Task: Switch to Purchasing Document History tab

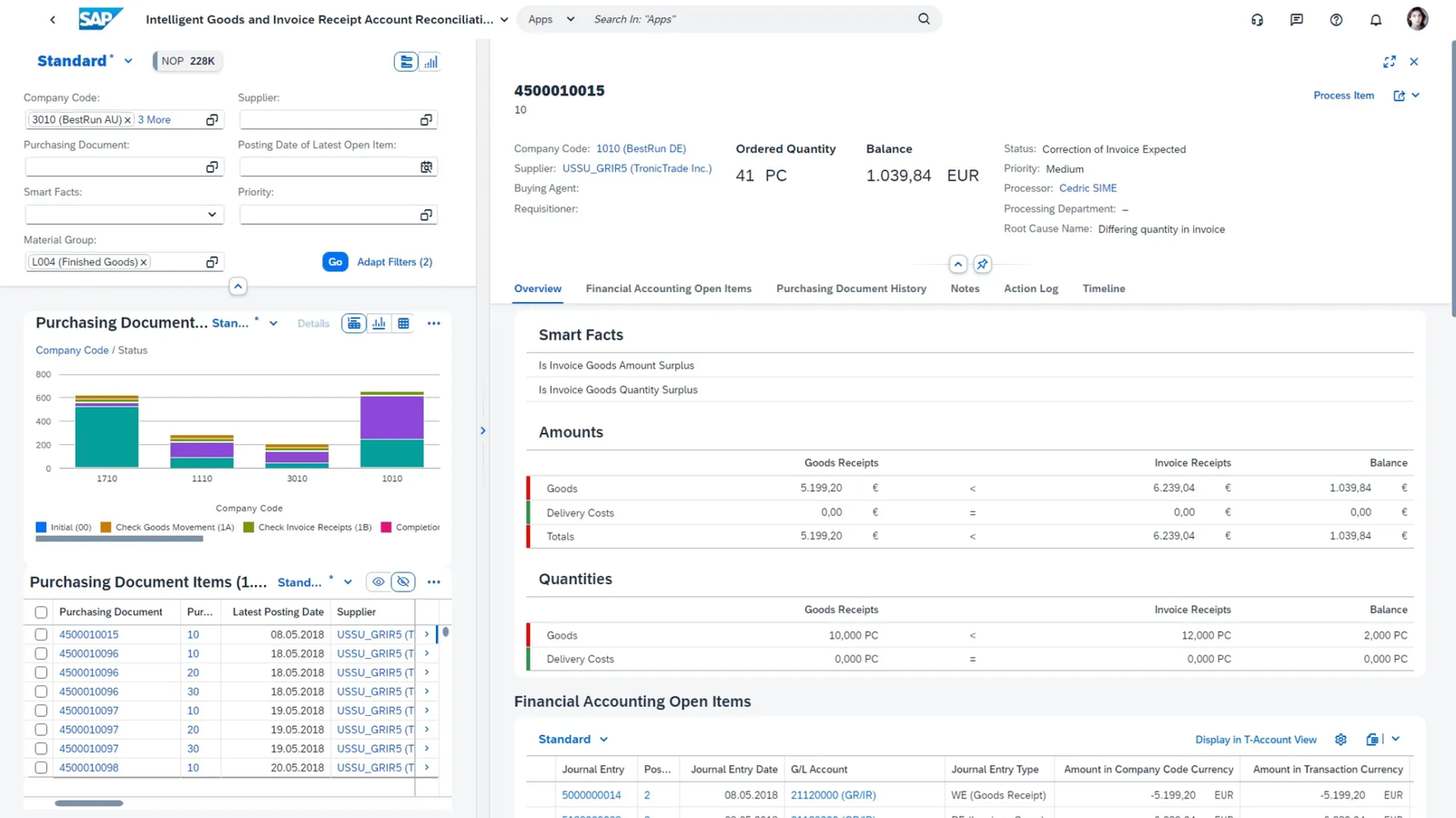Action: click(851, 288)
